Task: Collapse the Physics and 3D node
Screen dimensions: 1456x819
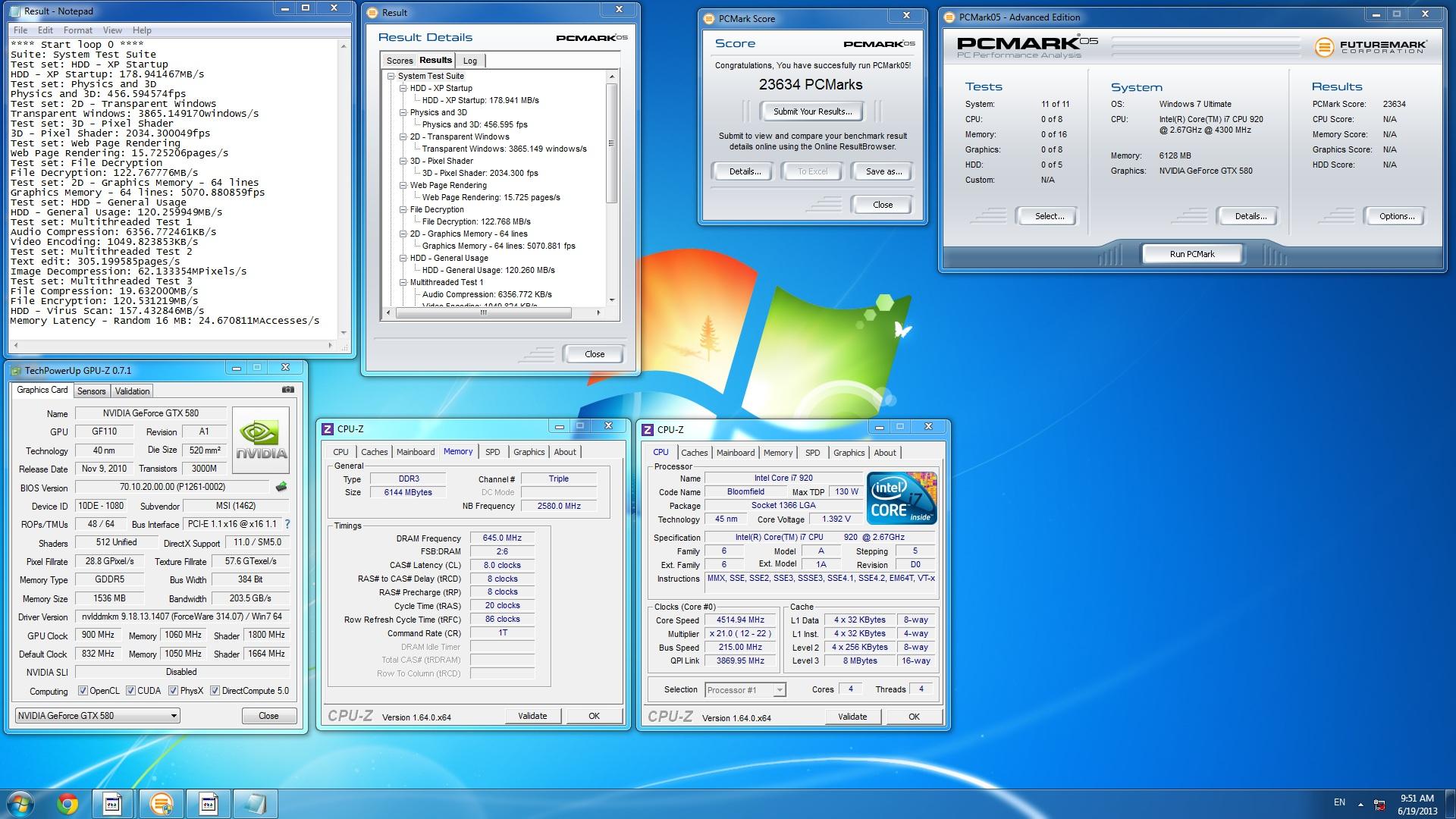Action: pyautogui.click(x=403, y=112)
